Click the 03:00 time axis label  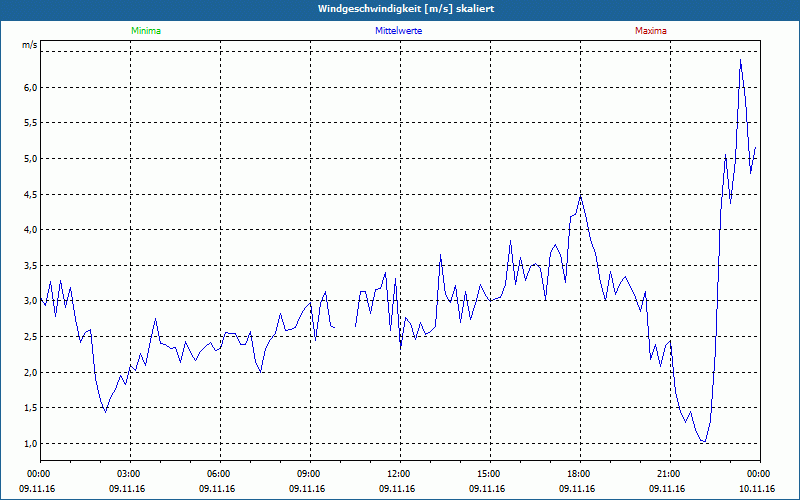click(130, 474)
